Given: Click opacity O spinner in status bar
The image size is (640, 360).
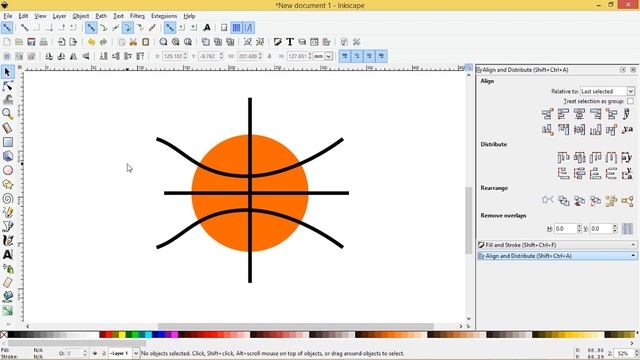Looking at the screenshot, I should 84,353.
